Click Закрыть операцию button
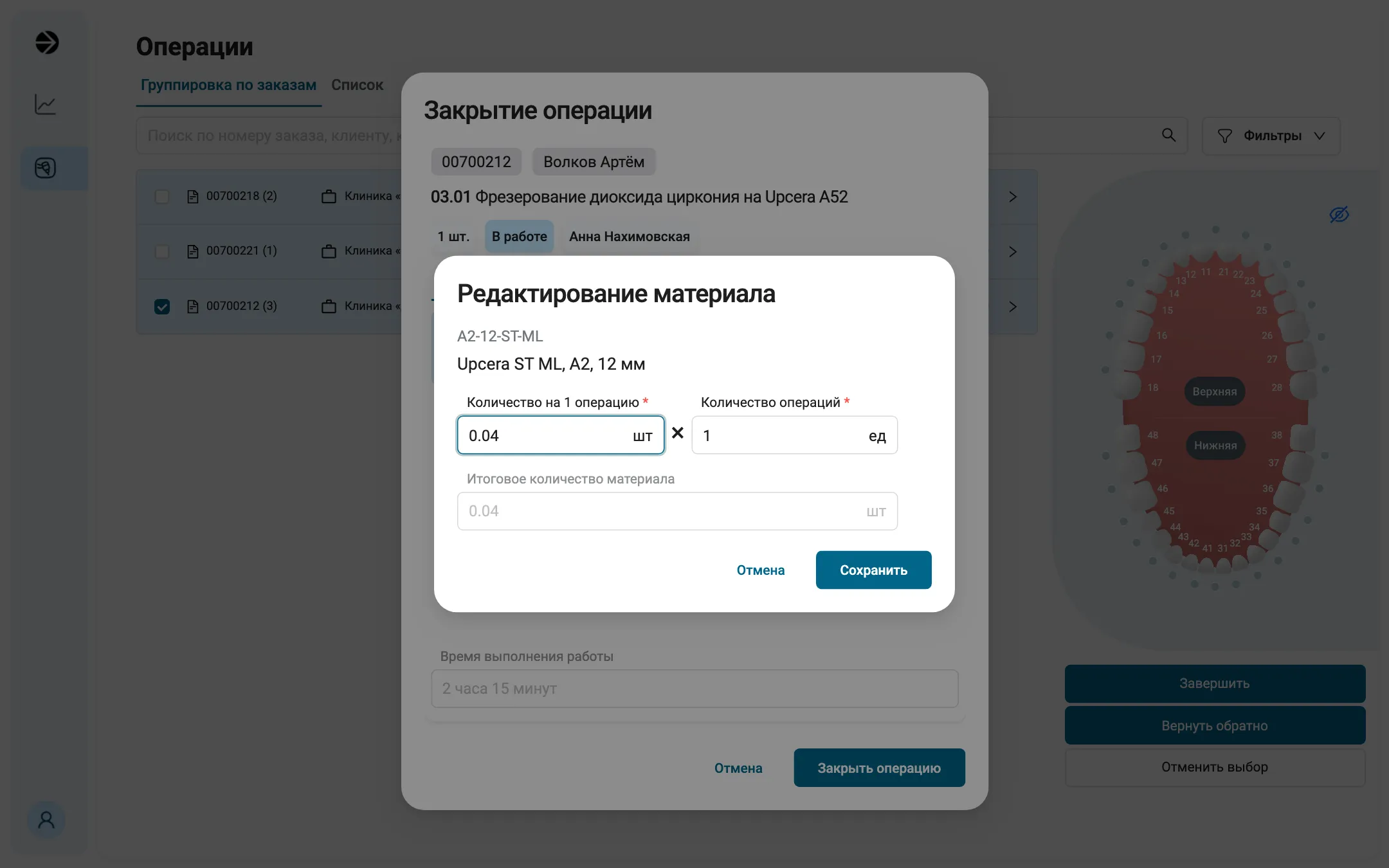This screenshot has height=868, width=1389. 879,768
